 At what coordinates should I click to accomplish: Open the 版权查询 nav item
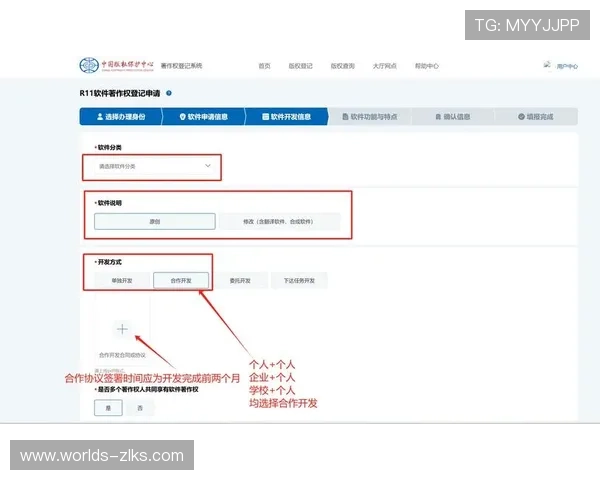342,66
